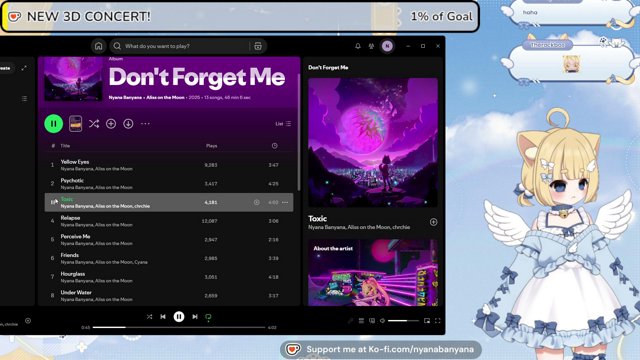Click the 'Toxic' song title in Now Playing panel
This screenshot has width=640, height=360.
(x=318, y=219)
